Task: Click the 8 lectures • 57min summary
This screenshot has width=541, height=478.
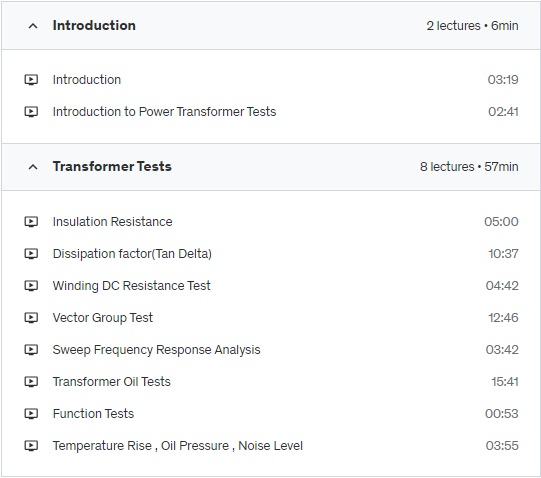Action: [x=469, y=167]
